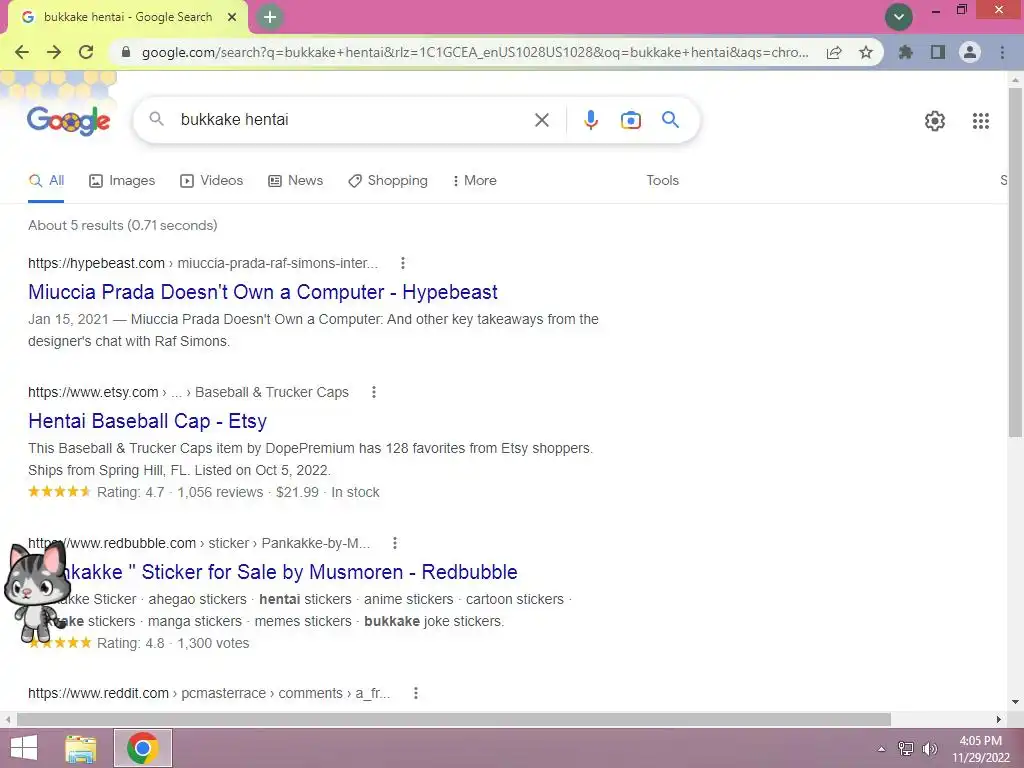Open three-dot options for Reddit result
This screenshot has width=1024, height=768.
coord(415,694)
